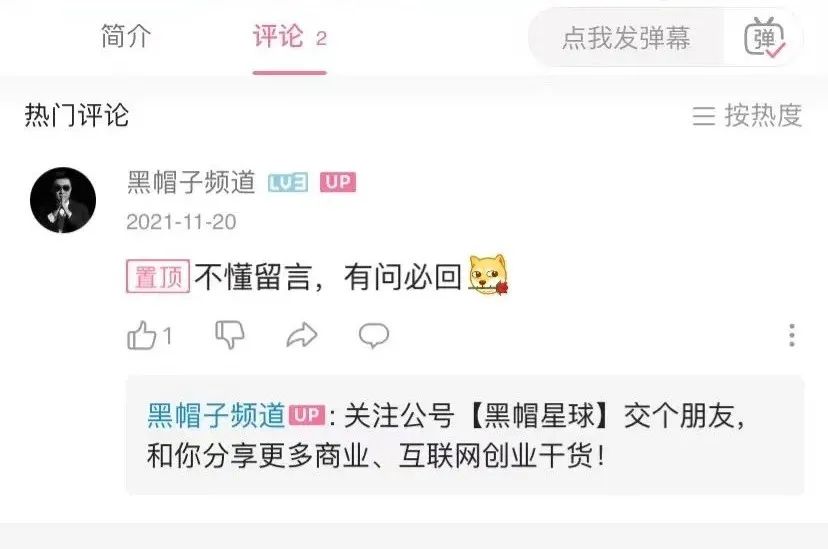Tap the pink UP badge beside username

point(338,182)
